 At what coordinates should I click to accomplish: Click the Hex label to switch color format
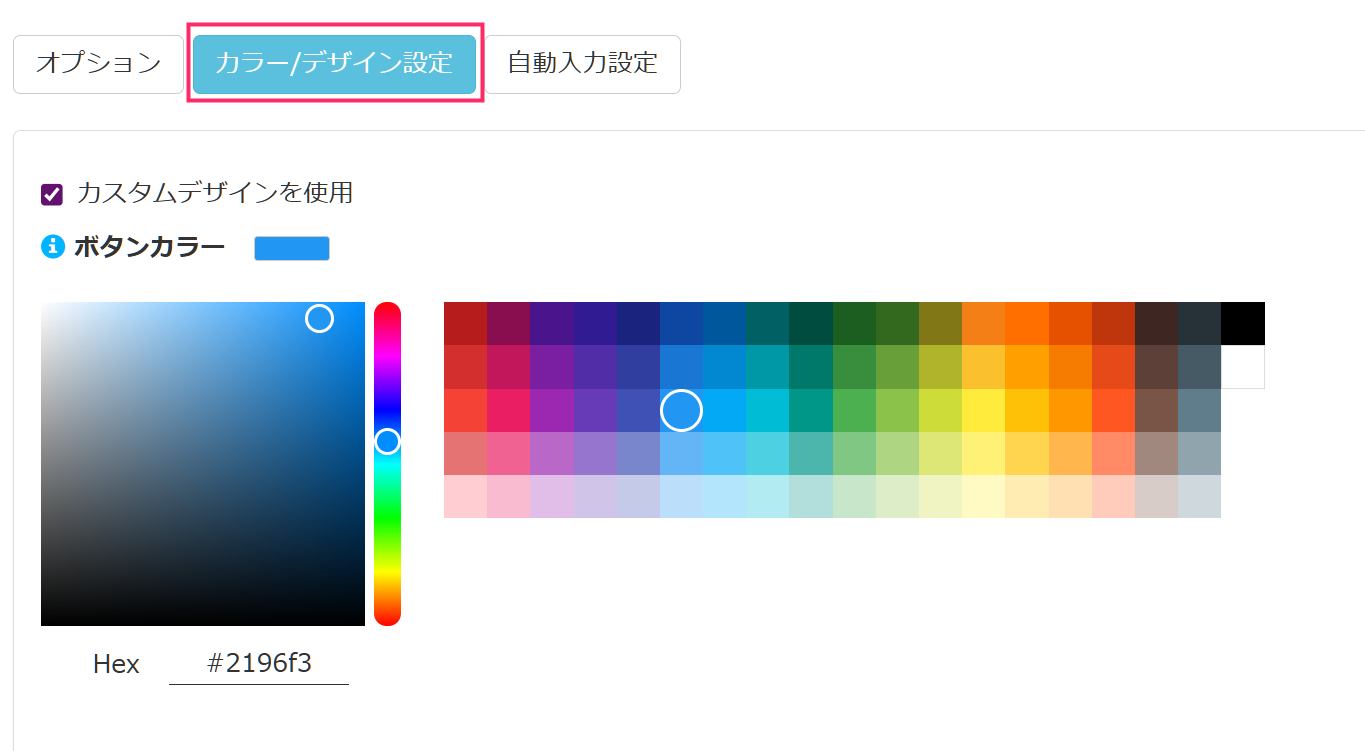116,664
